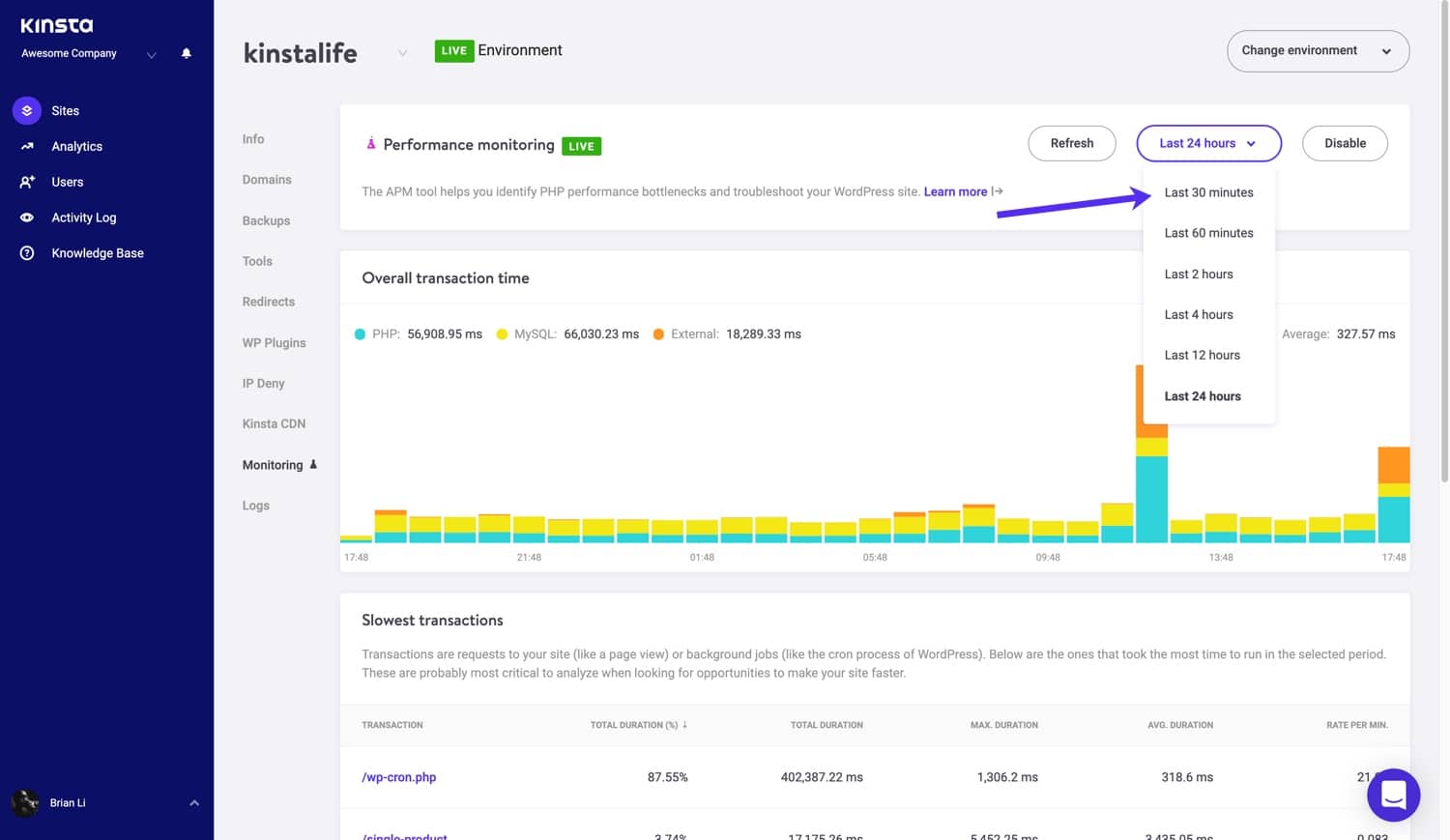The image size is (1450, 840).
Task: Click the Activity Log eye icon
Action: [27, 217]
